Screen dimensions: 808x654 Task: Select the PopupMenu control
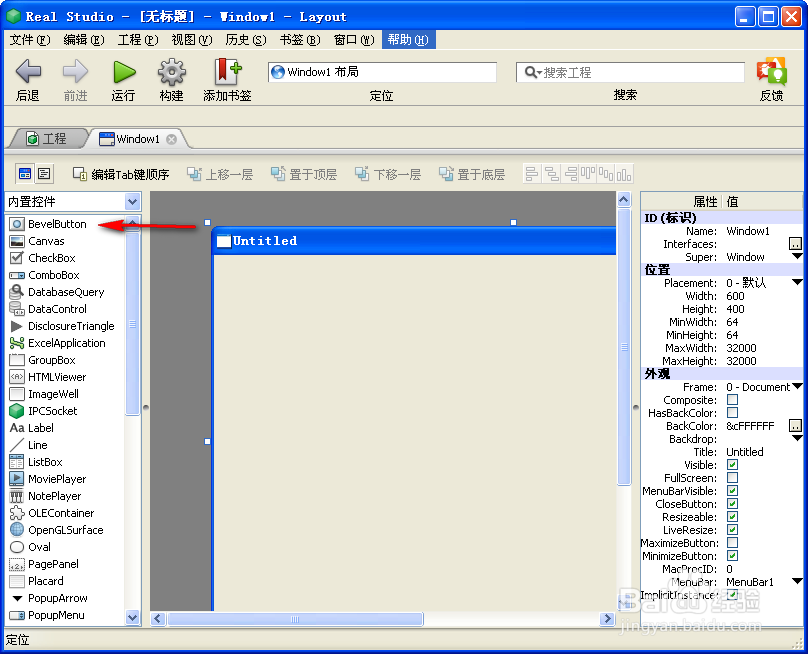(56, 615)
